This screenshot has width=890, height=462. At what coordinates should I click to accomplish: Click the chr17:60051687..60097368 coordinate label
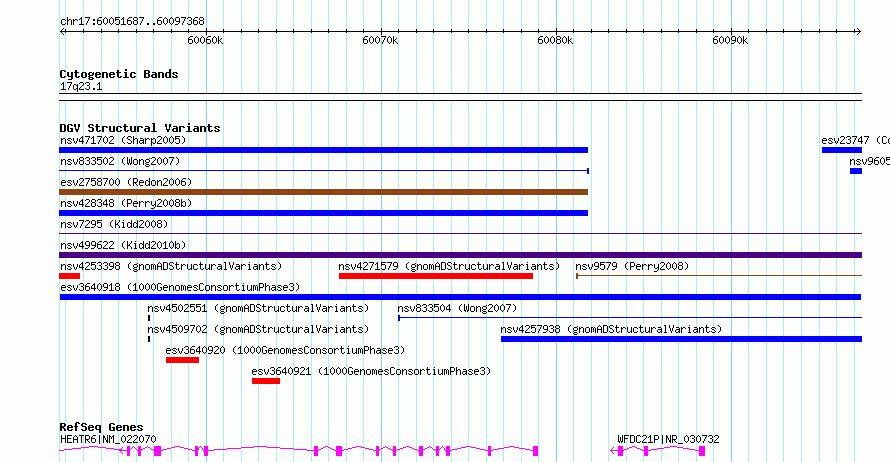coord(132,22)
